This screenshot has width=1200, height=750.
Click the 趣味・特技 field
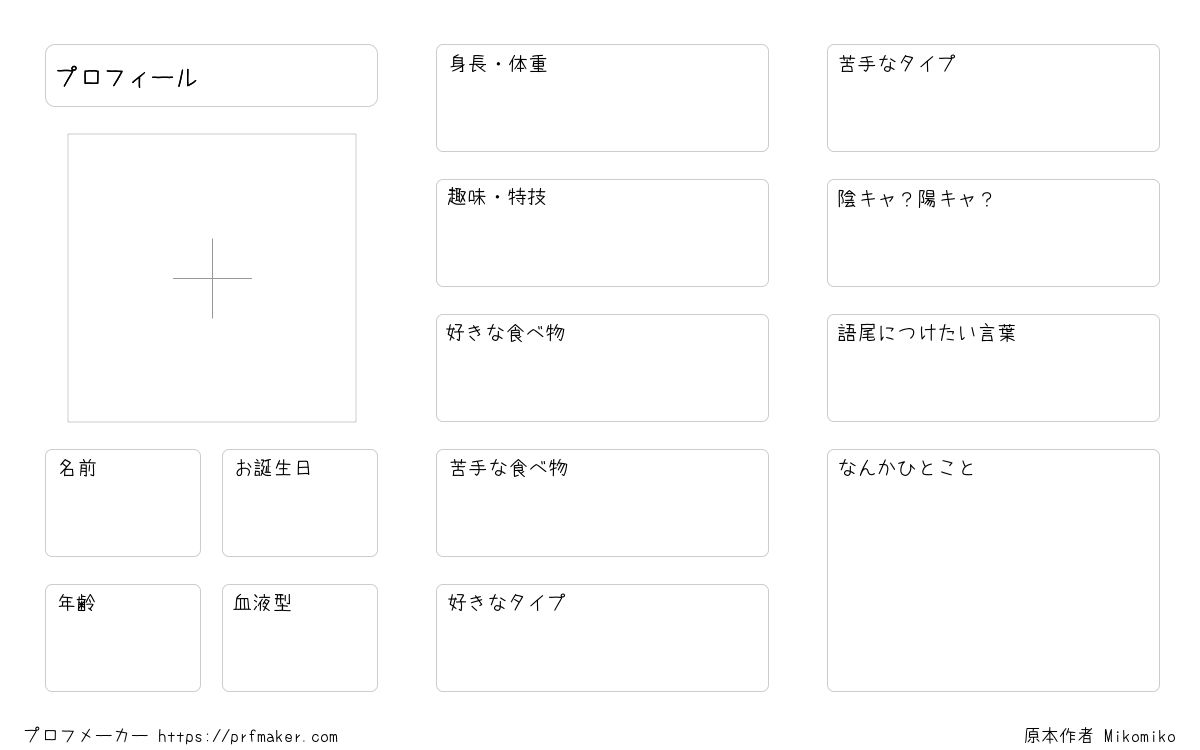click(x=602, y=233)
